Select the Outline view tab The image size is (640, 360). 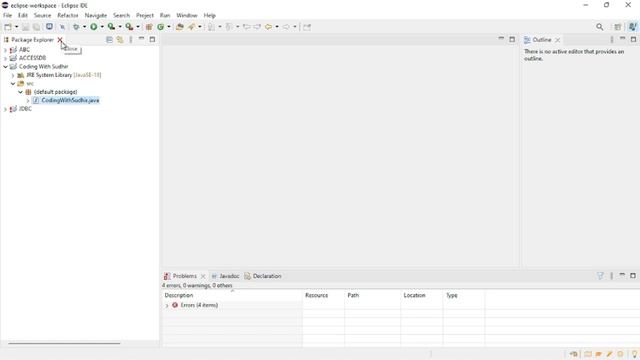(542, 40)
